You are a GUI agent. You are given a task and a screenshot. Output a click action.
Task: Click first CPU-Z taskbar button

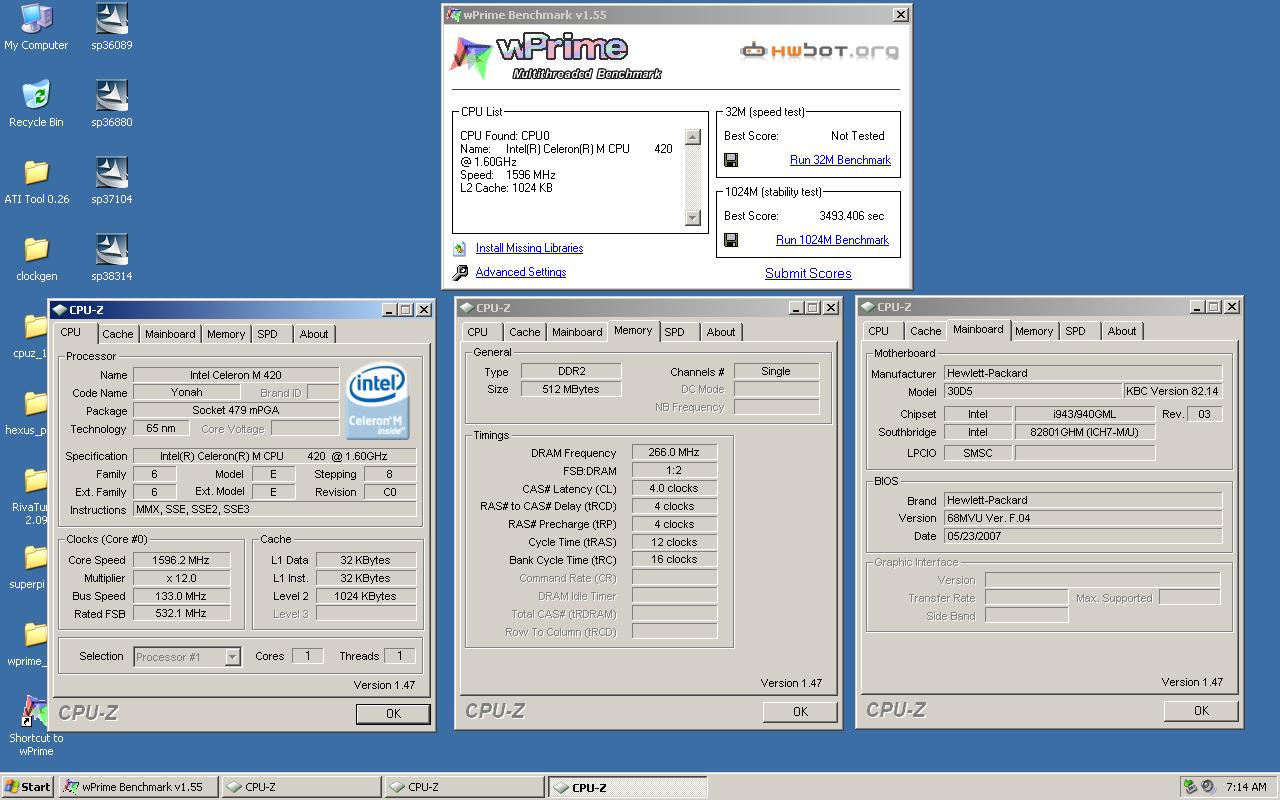[301, 787]
